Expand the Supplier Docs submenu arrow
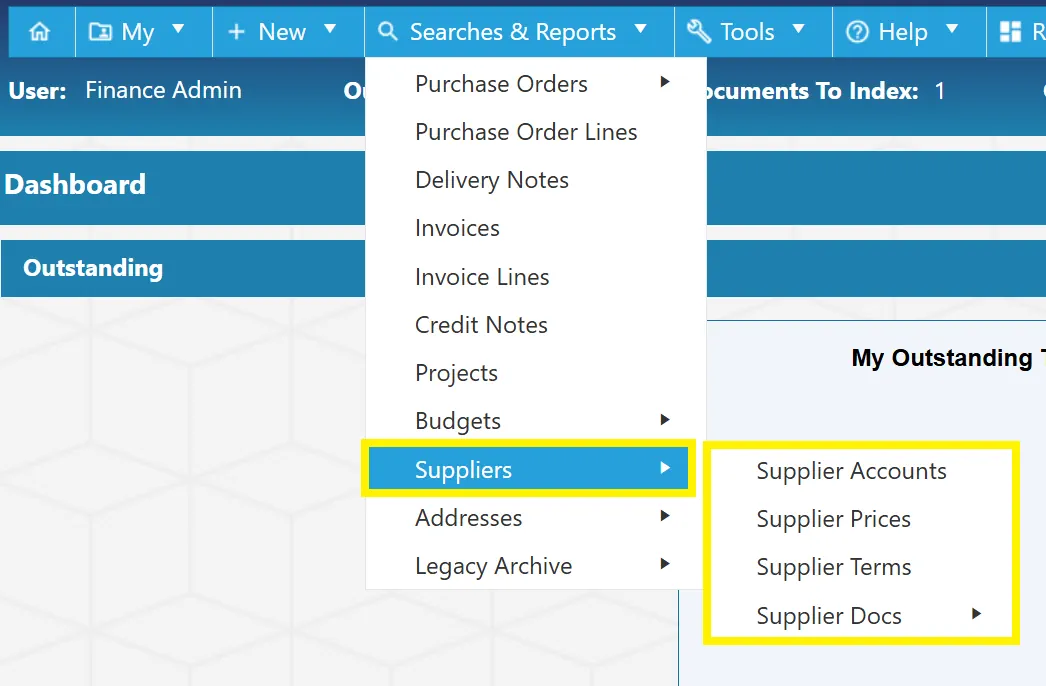 [x=976, y=613]
